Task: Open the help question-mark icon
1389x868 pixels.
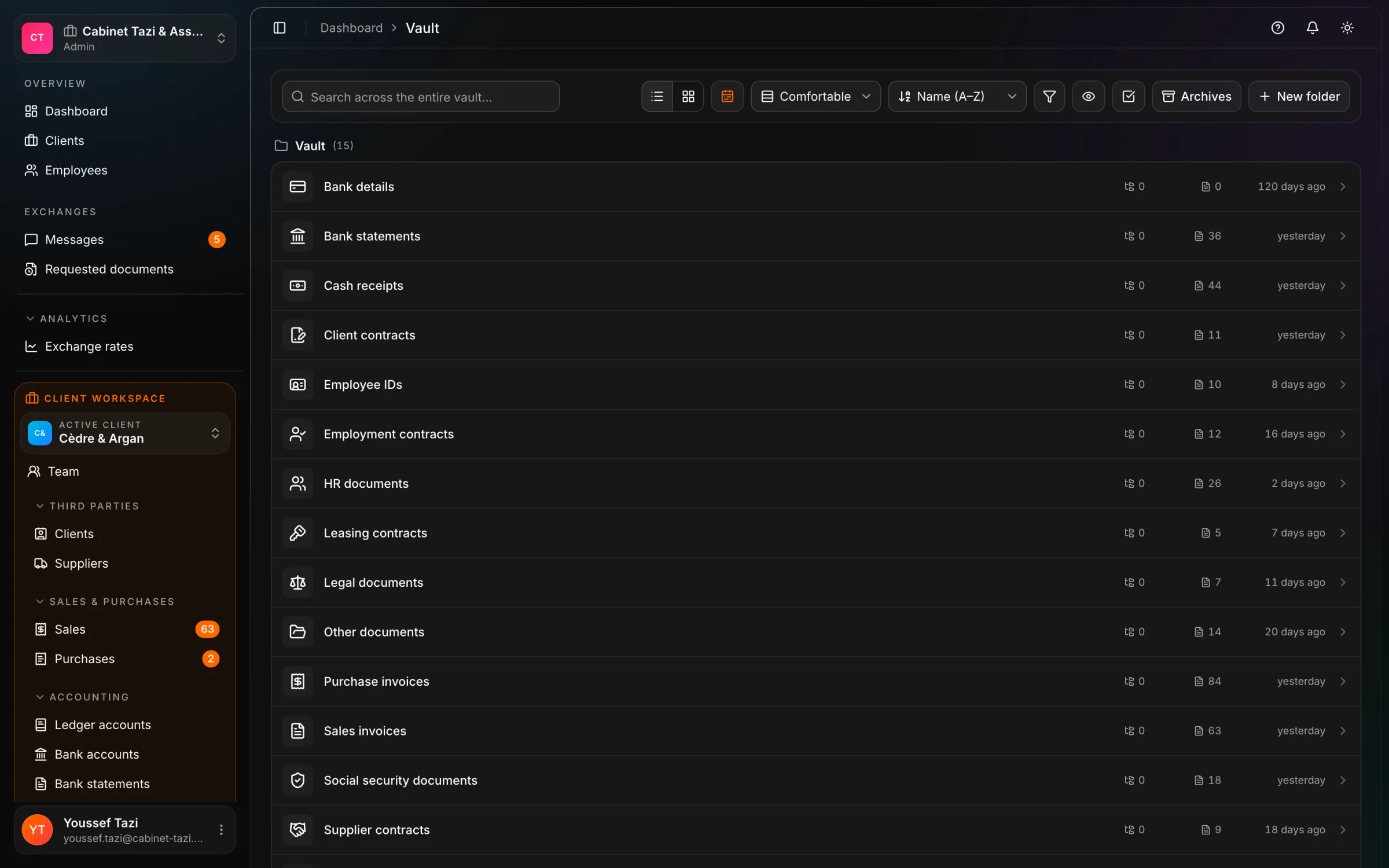Action: [1277, 28]
